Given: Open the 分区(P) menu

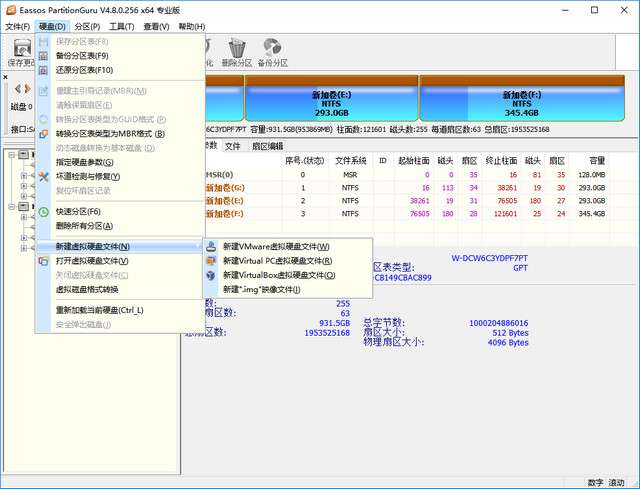Looking at the screenshot, I should tap(87, 27).
